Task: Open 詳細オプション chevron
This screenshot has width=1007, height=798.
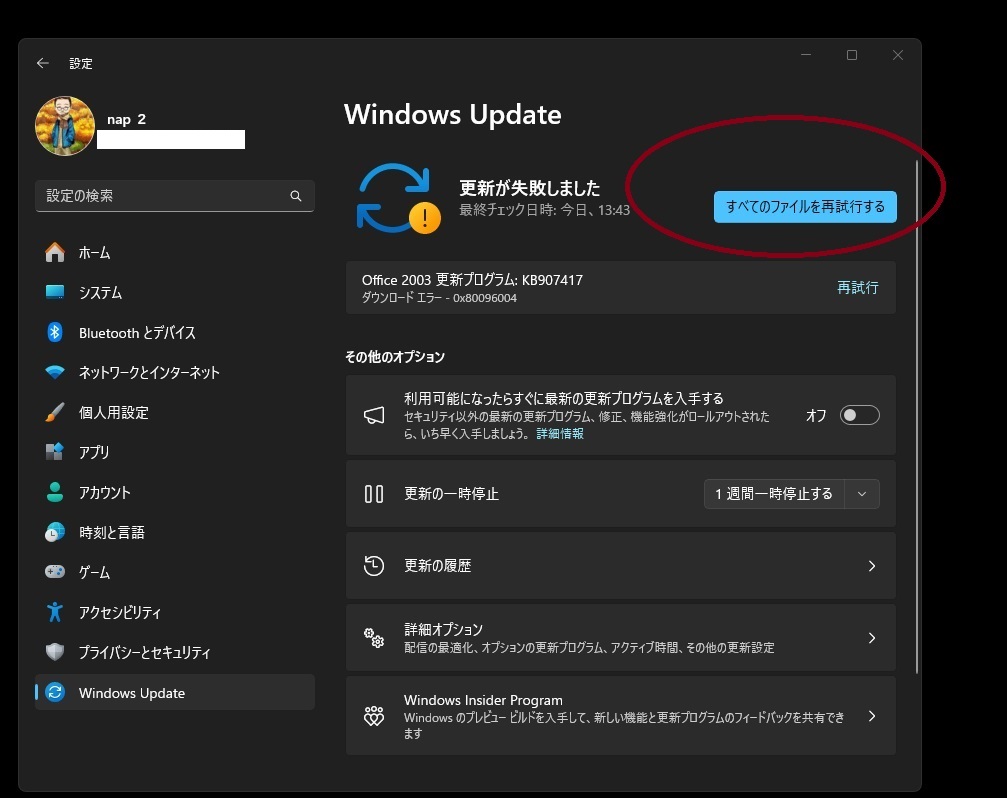Action: pyautogui.click(x=871, y=638)
